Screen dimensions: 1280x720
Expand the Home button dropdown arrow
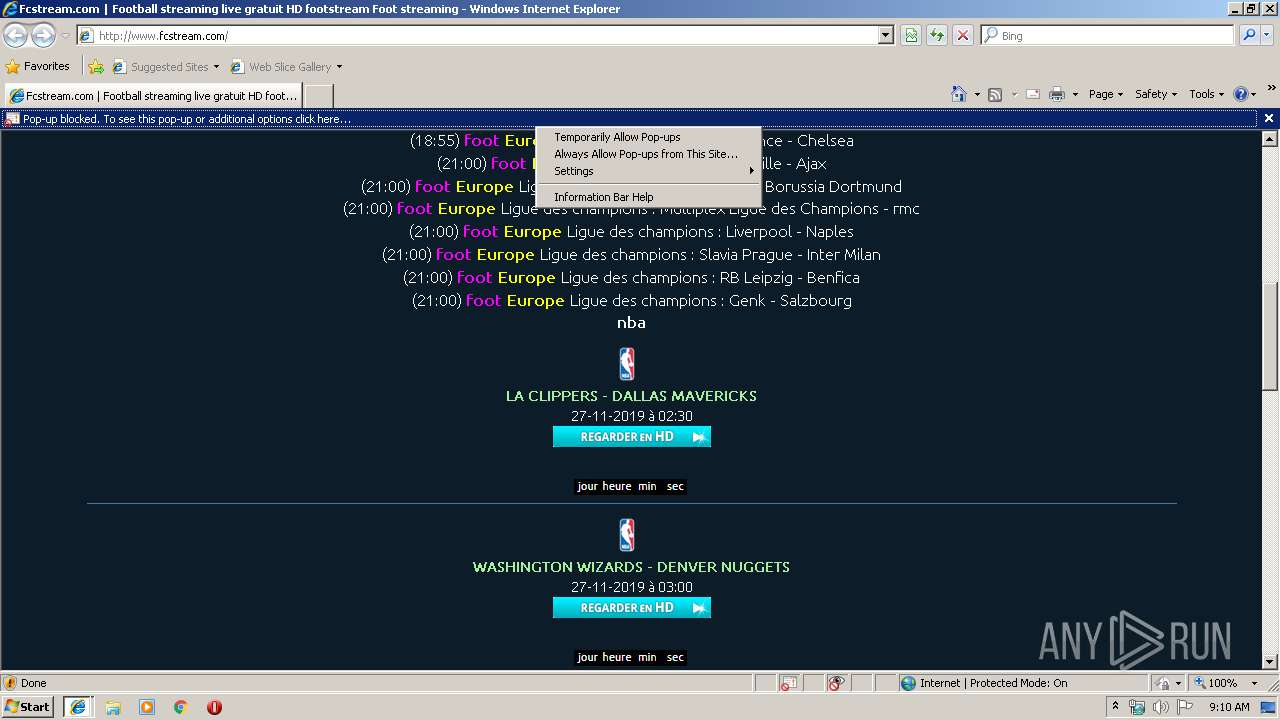[977, 94]
